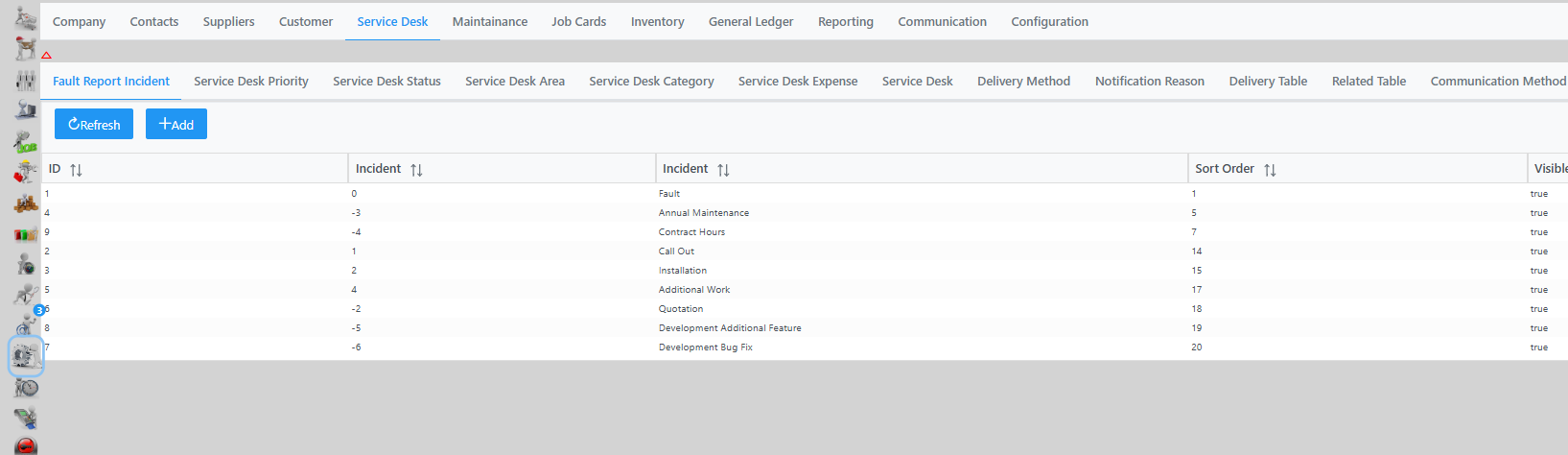This screenshot has height=455, width=1568.
Task: Open the Inventory menu
Action: [x=657, y=21]
